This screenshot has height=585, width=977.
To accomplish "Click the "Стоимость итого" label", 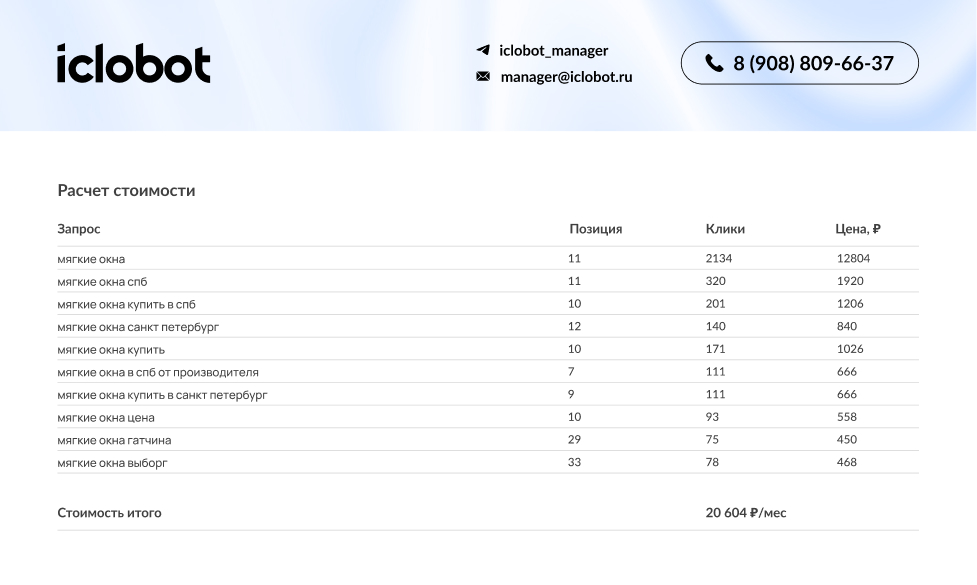I will (x=109, y=513).
